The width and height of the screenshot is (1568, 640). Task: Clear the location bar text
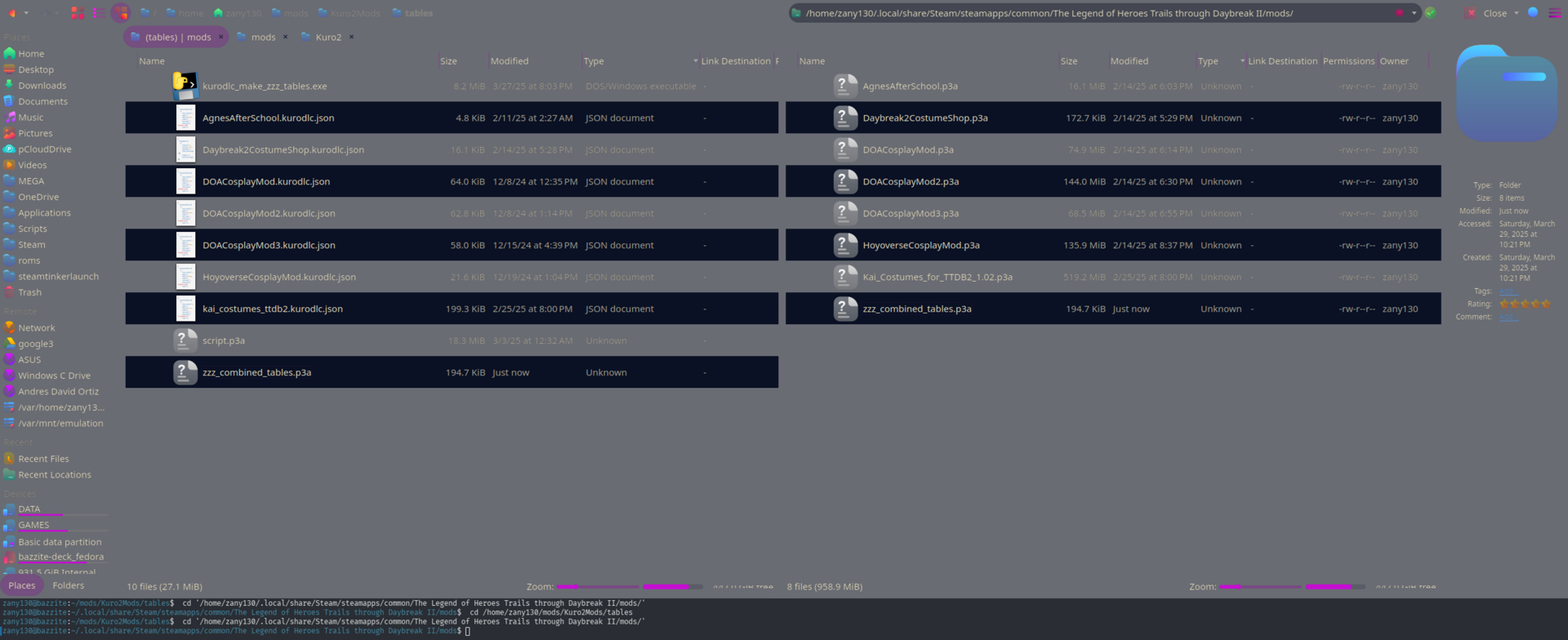click(x=1399, y=13)
